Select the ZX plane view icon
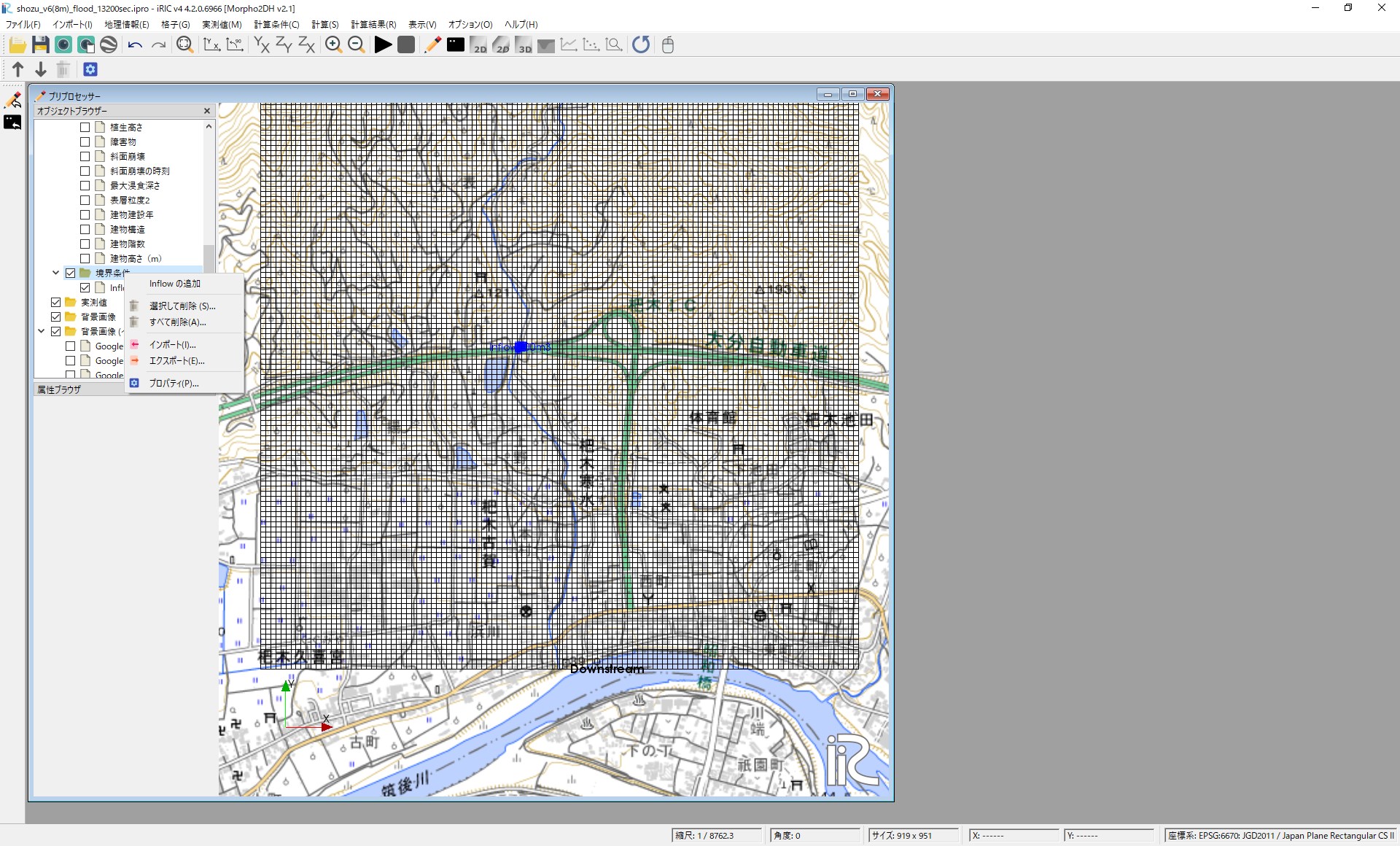The width and height of the screenshot is (1400, 846). [306, 45]
